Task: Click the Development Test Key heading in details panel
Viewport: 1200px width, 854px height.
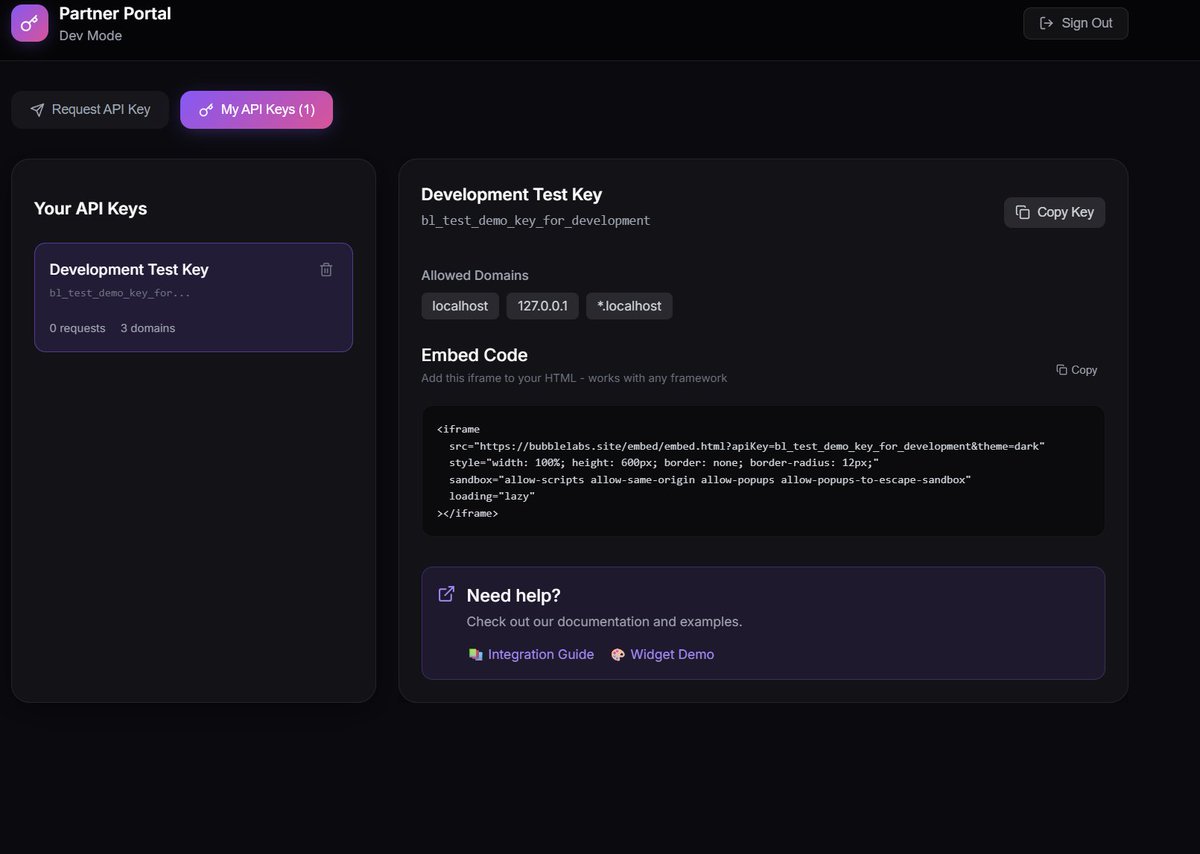Action: click(511, 195)
